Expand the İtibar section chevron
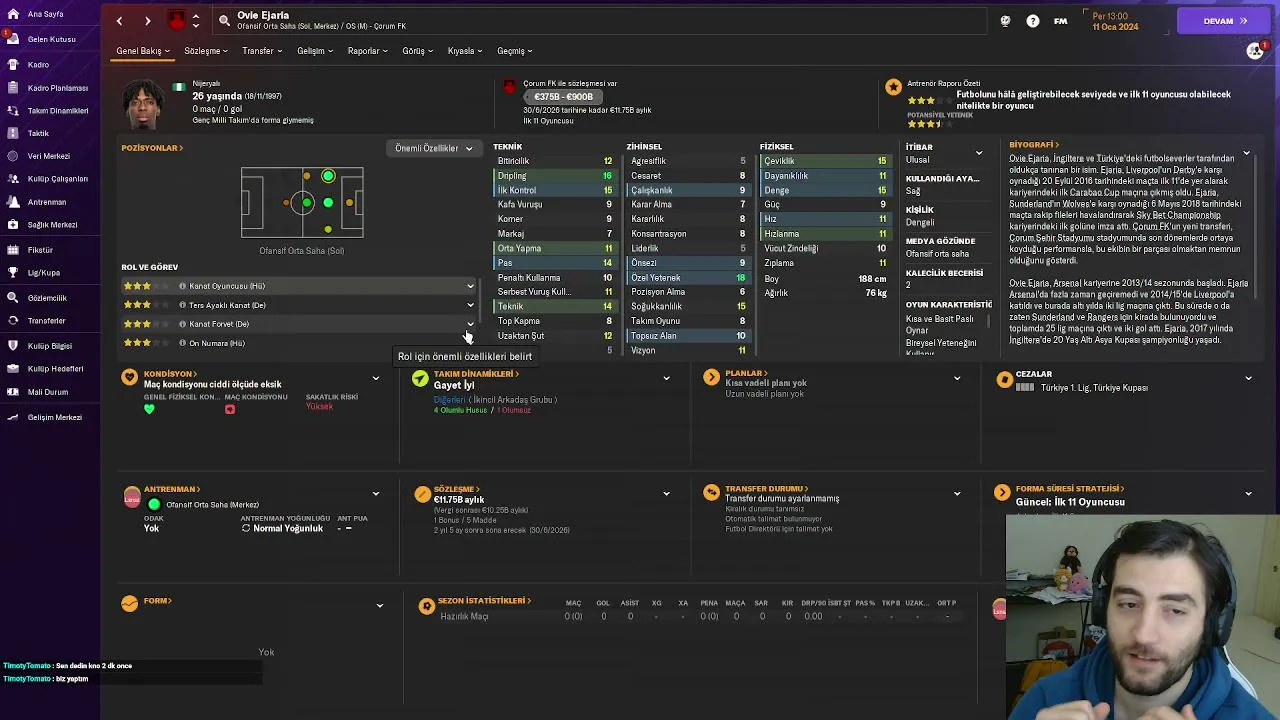Screen dimensions: 1280x720 tap(979, 153)
